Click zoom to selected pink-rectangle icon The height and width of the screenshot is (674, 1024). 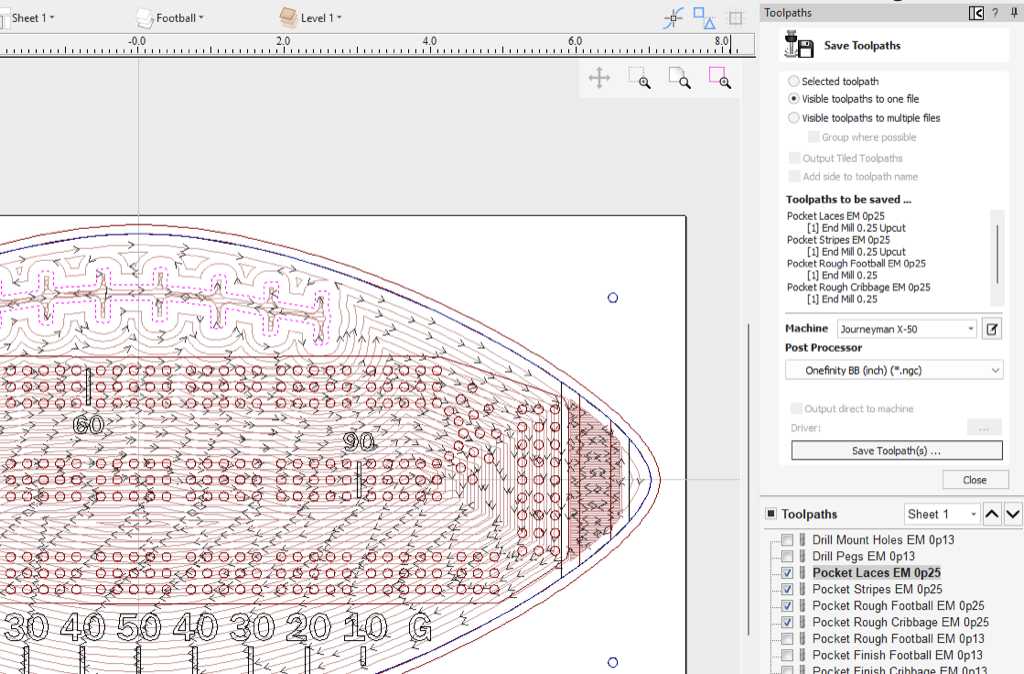tap(720, 78)
